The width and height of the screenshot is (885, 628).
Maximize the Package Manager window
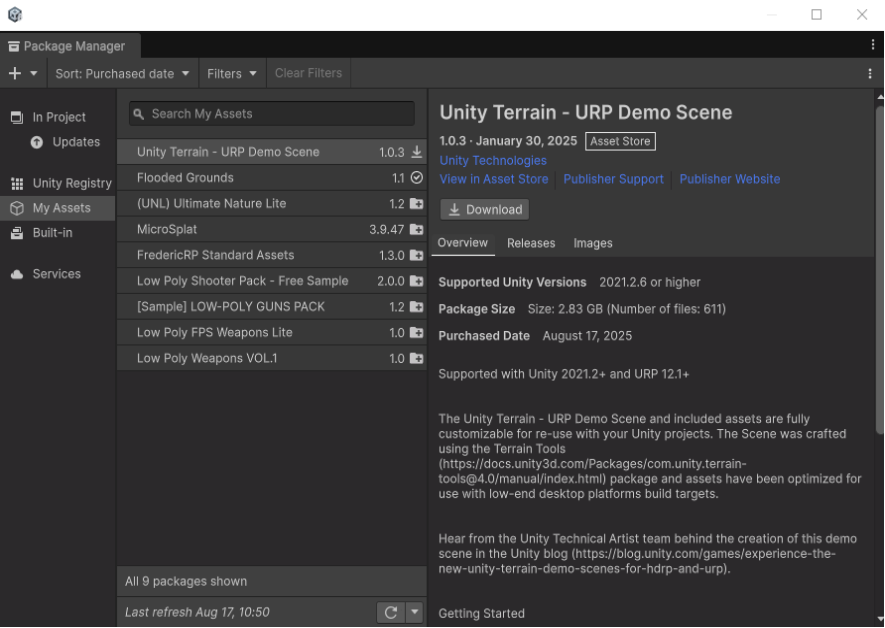coord(816,15)
